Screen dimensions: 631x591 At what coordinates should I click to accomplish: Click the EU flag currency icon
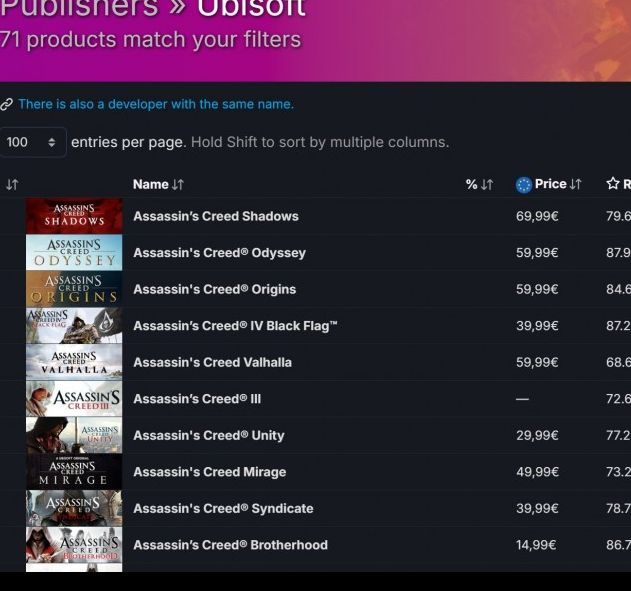(523, 184)
